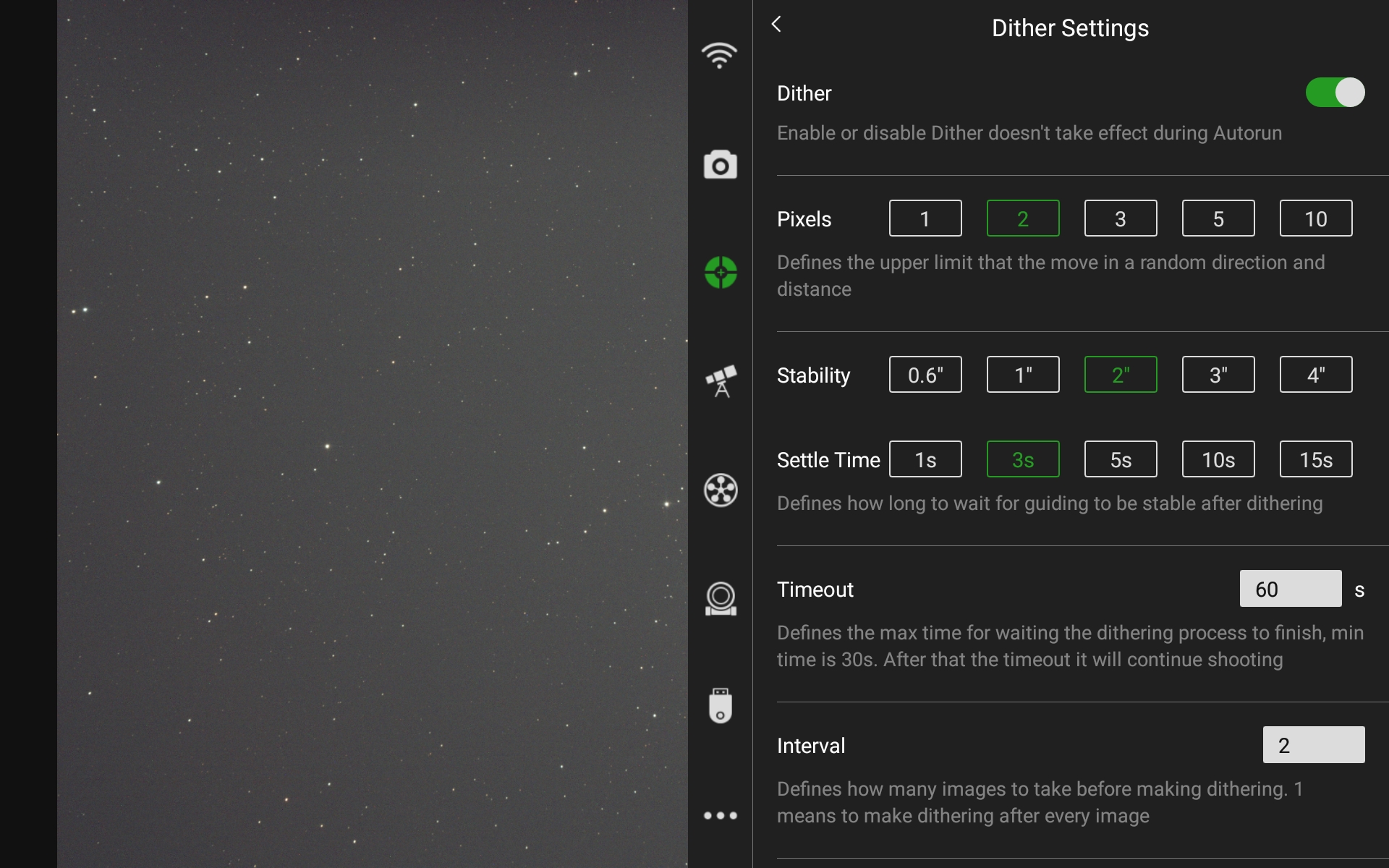The height and width of the screenshot is (868, 1389).
Task: Open the three-dots more menu
Action: pos(721,815)
